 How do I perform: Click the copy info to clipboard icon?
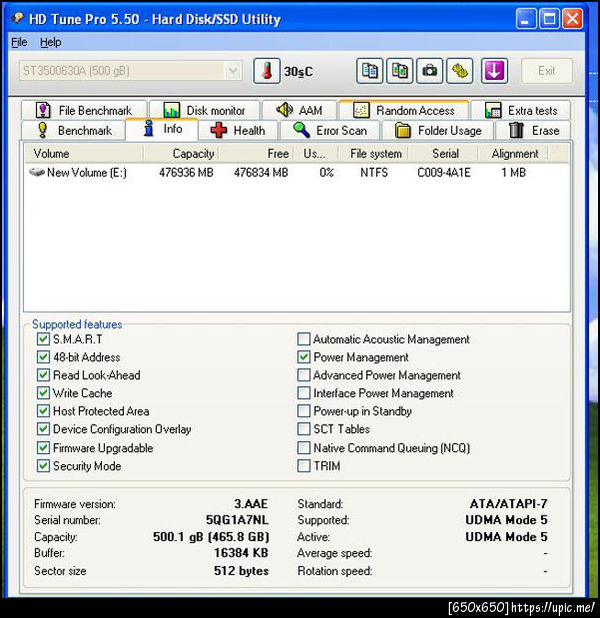[369, 71]
